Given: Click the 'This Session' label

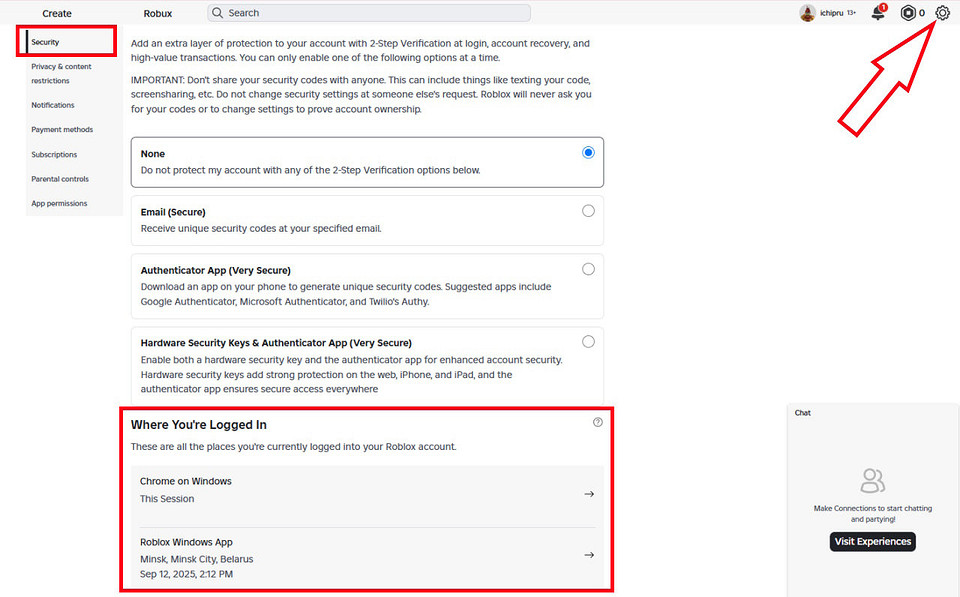Looking at the screenshot, I should (x=167, y=499).
